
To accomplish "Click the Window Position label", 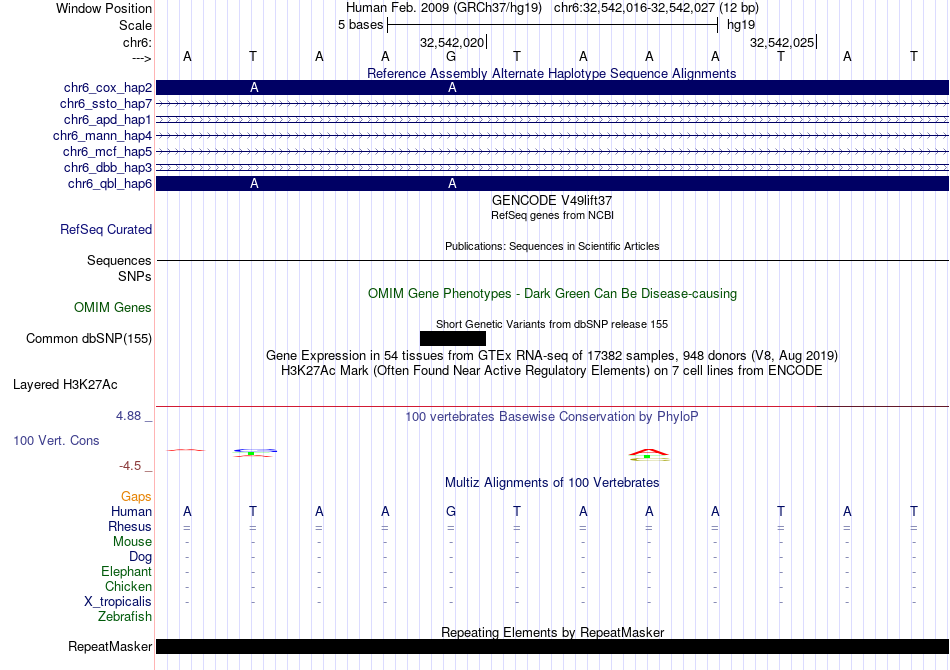I will 104,8.
